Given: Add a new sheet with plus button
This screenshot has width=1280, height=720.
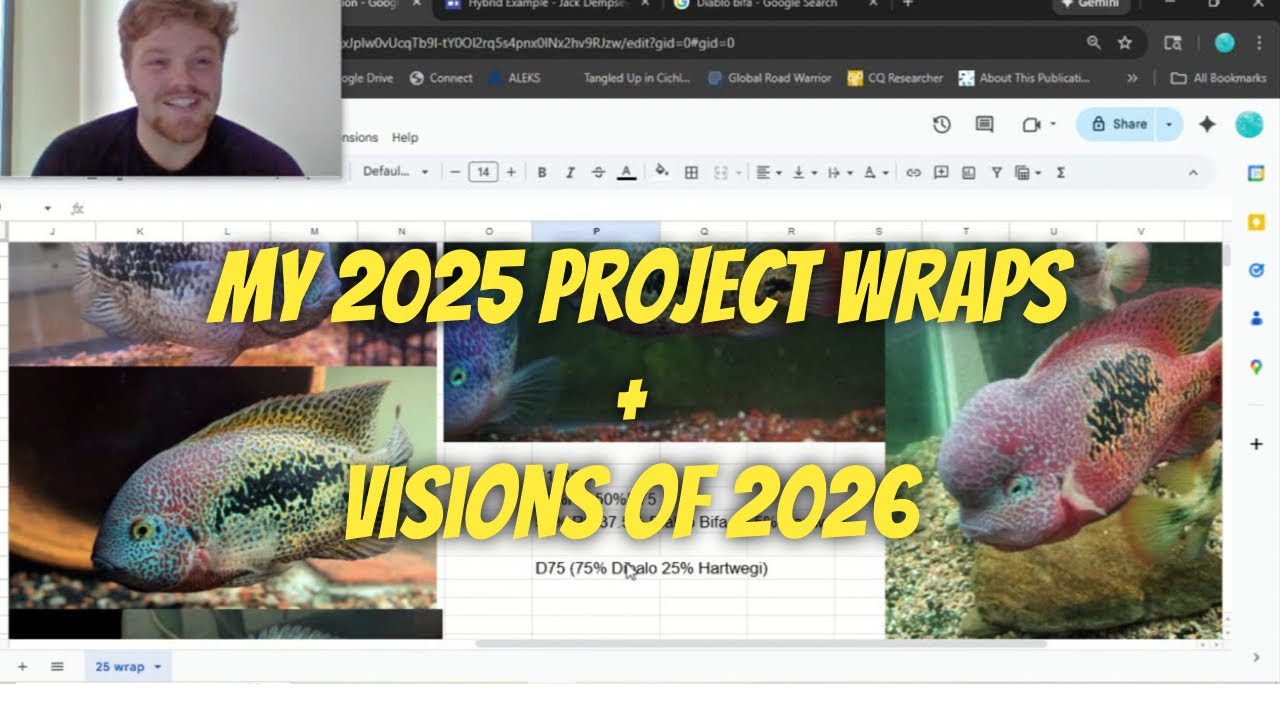Looking at the screenshot, I should click(22, 666).
